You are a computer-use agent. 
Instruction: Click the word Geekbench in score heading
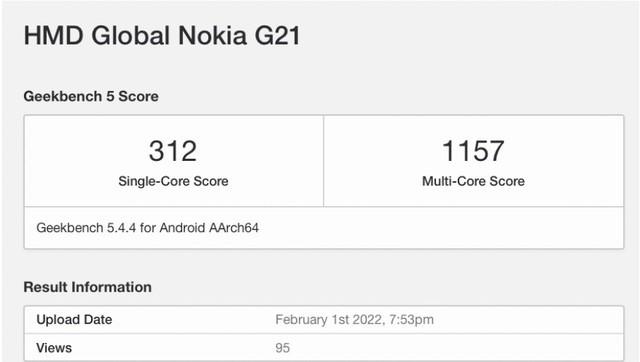click(63, 96)
